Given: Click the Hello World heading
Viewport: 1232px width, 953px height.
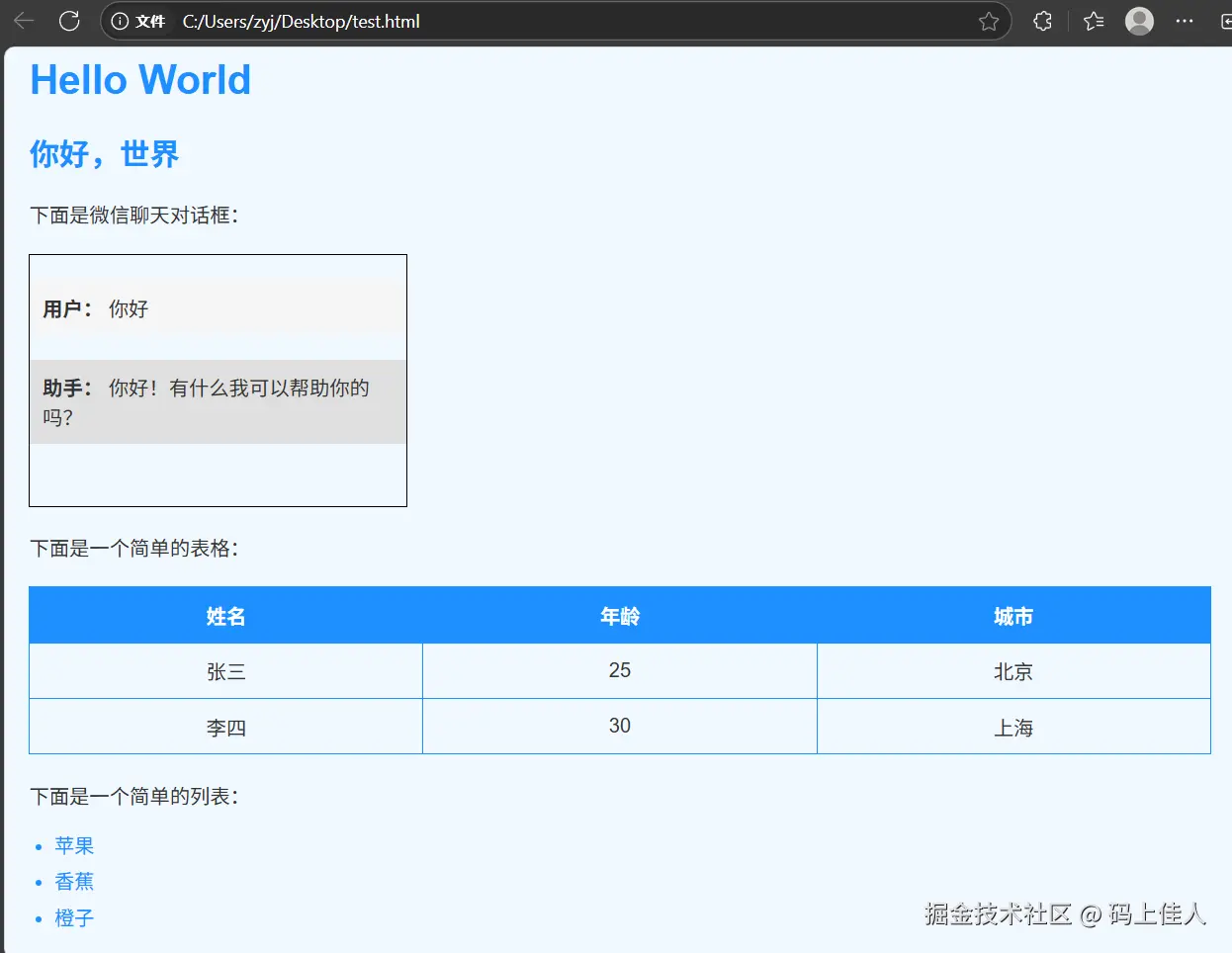Looking at the screenshot, I should pos(140,80).
